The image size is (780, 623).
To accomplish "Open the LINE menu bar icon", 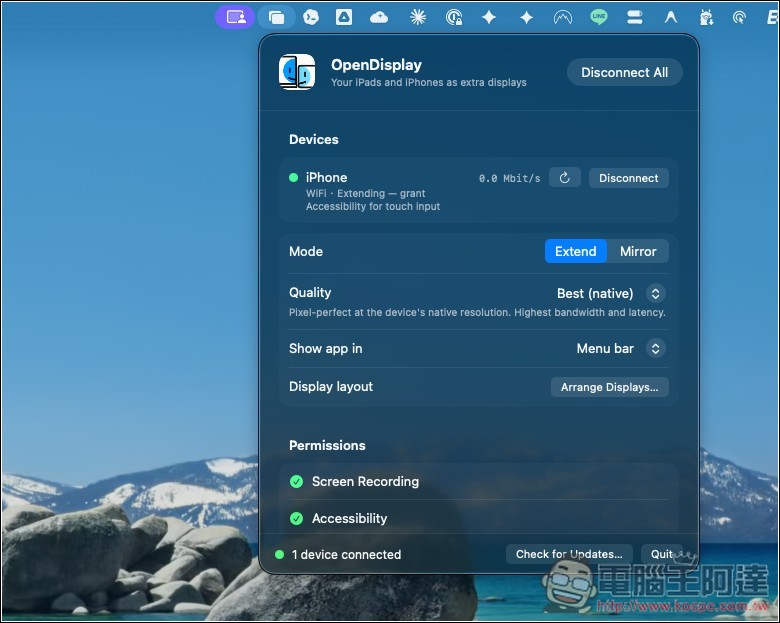I will click(x=599, y=17).
